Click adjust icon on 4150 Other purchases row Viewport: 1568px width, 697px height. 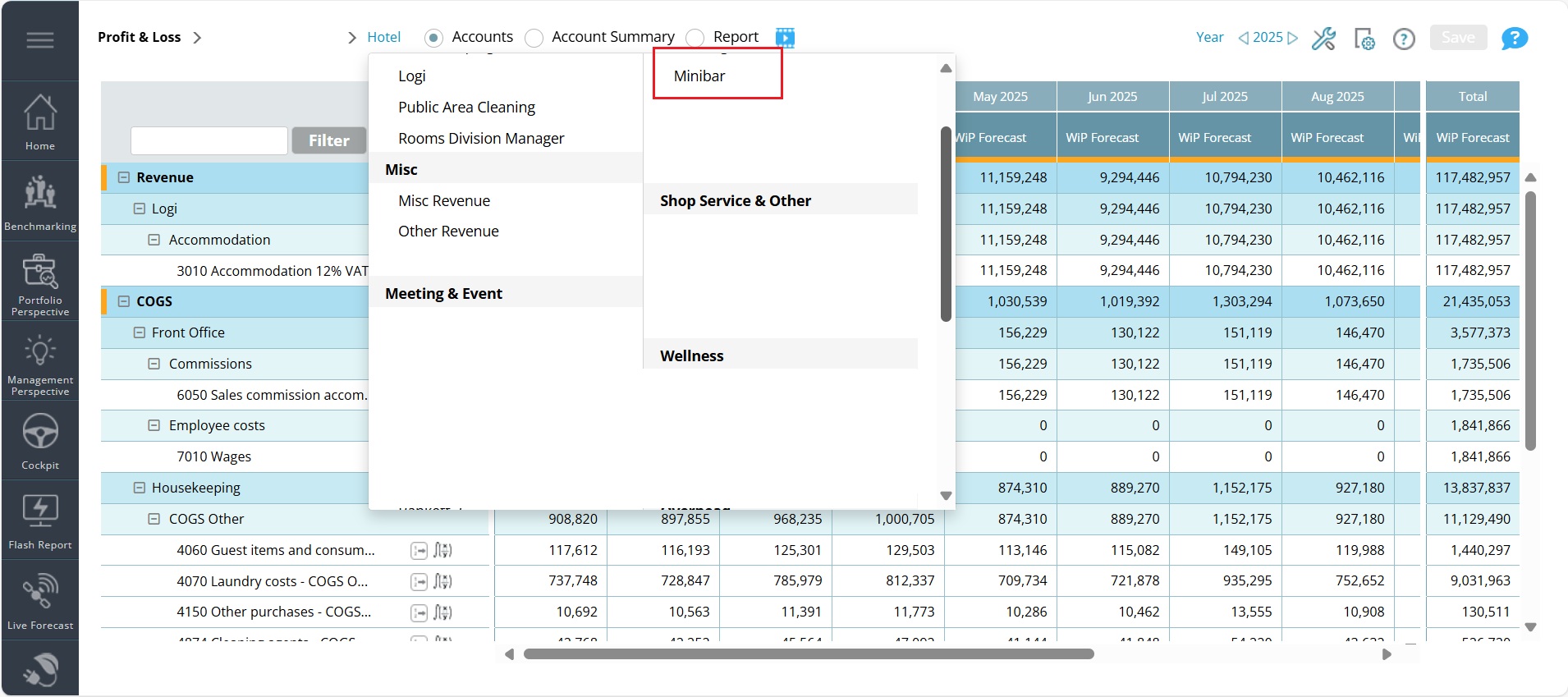click(x=442, y=613)
